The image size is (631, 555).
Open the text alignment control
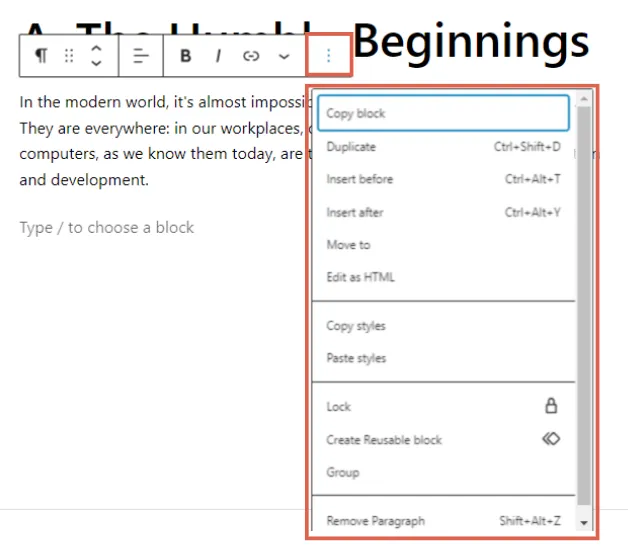pos(141,56)
